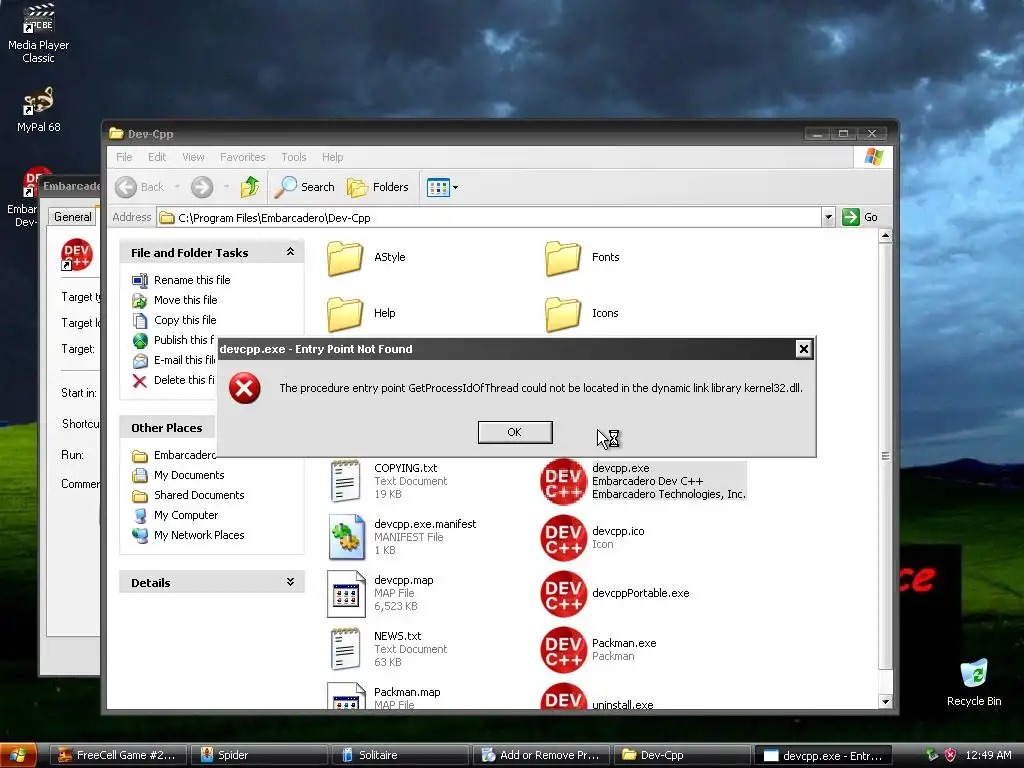The image size is (1024, 768).
Task: Open the address bar dropdown
Action: (x=828, y=217)
